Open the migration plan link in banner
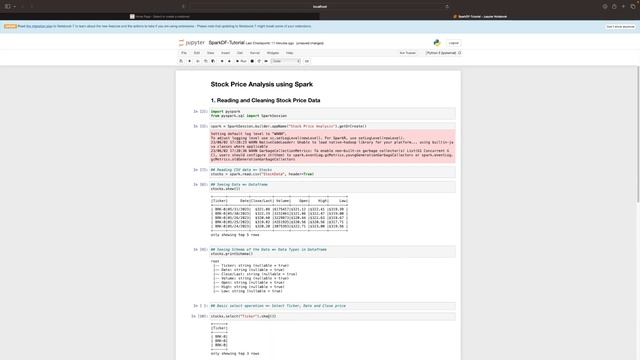 pos(40,26)
